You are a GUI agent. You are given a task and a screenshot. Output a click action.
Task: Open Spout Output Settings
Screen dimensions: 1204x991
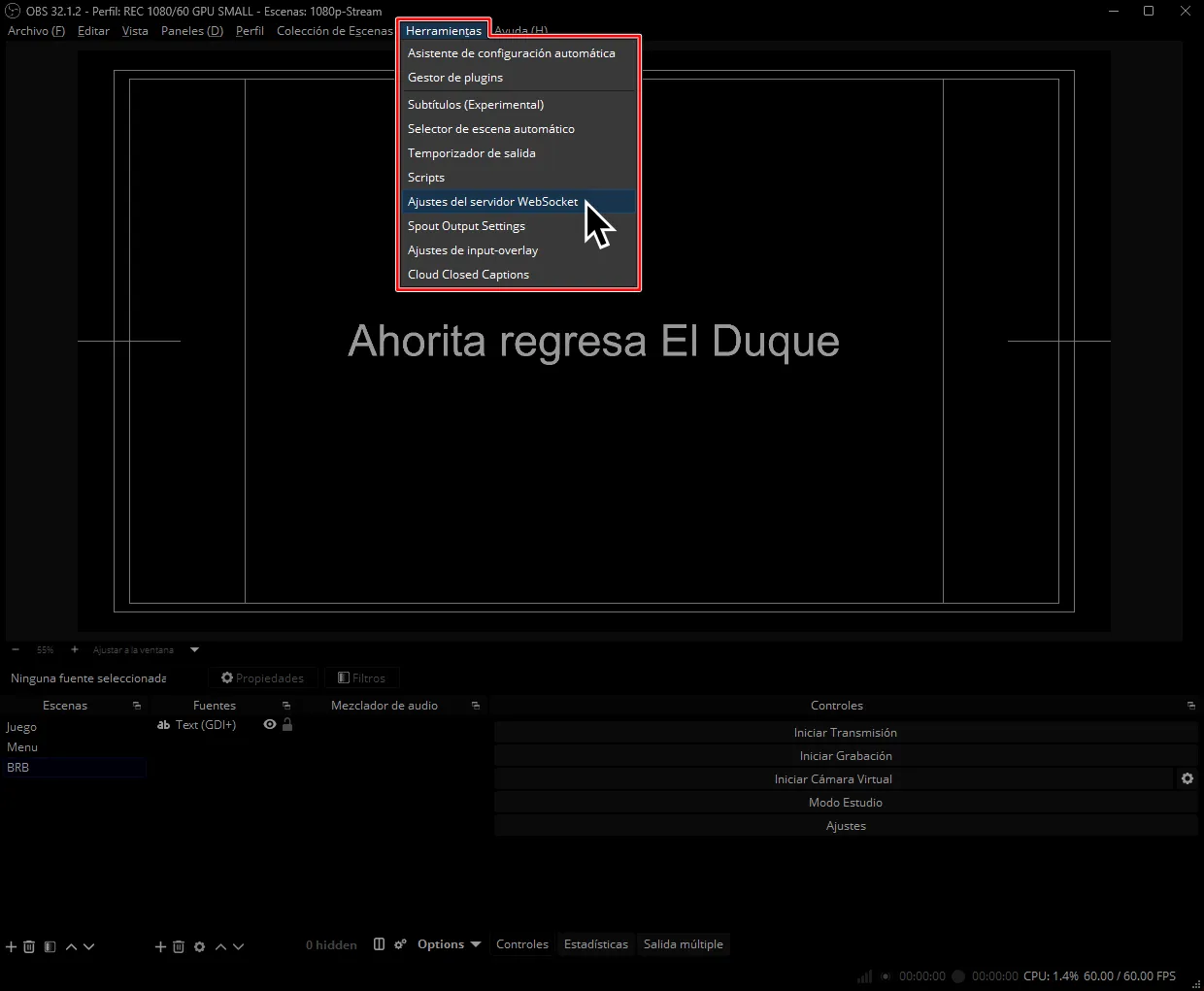[x=518, y=226]
